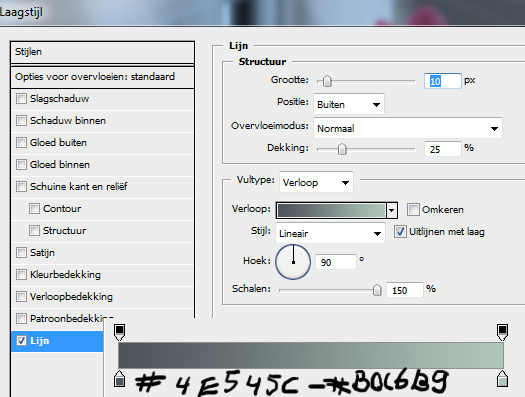
Task: Check the Kleurbedekking checkbox
Action: pyautogui.click(x=21, y=274)
